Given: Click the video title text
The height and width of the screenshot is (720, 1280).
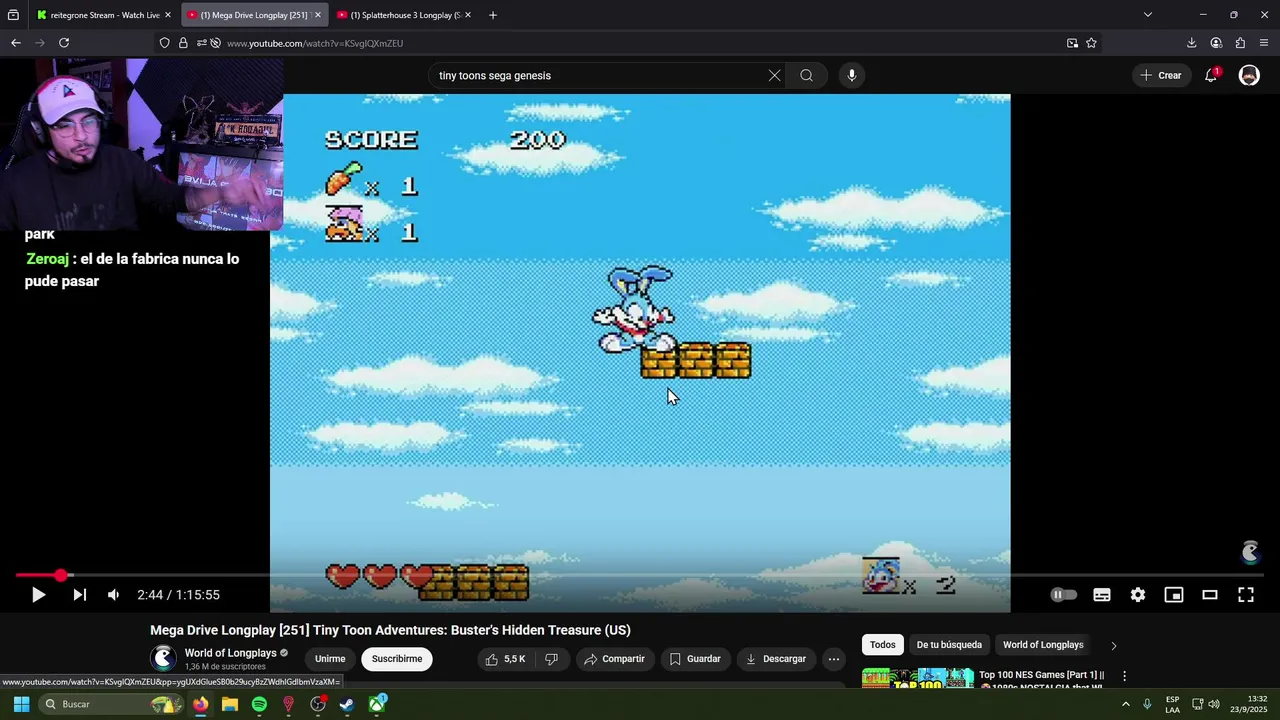Looking at the screenshot, I should (x=390, y=630).
